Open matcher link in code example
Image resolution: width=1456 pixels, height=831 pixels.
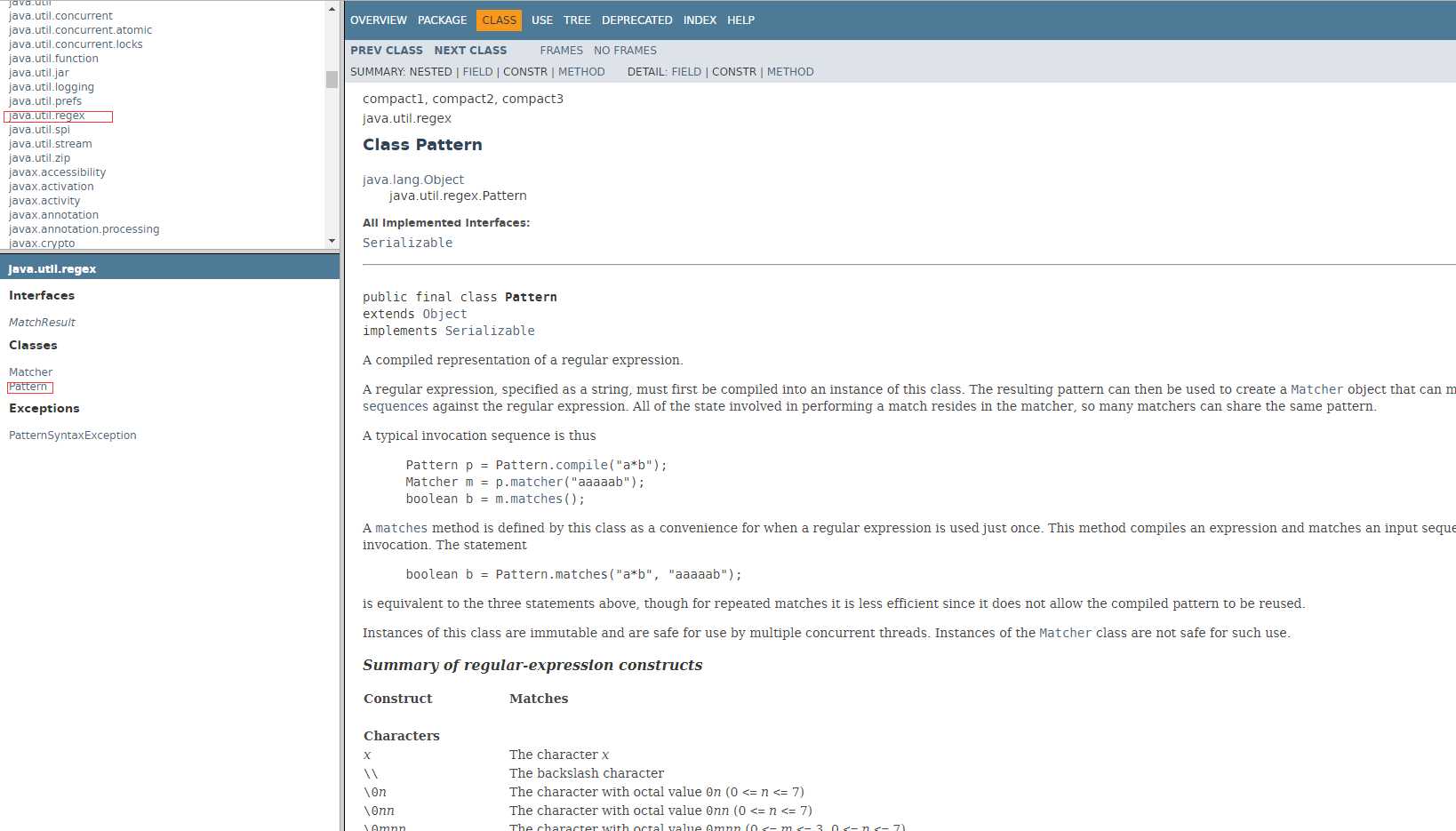click(536, 482)
